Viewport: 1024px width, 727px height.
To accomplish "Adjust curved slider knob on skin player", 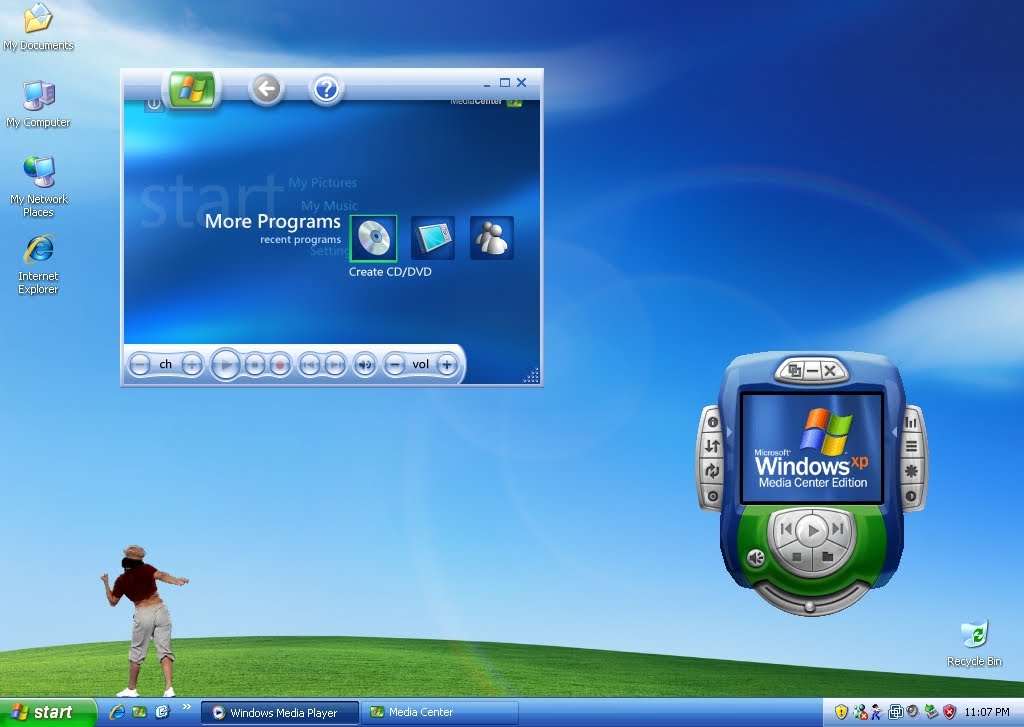I will pos(810,606).
